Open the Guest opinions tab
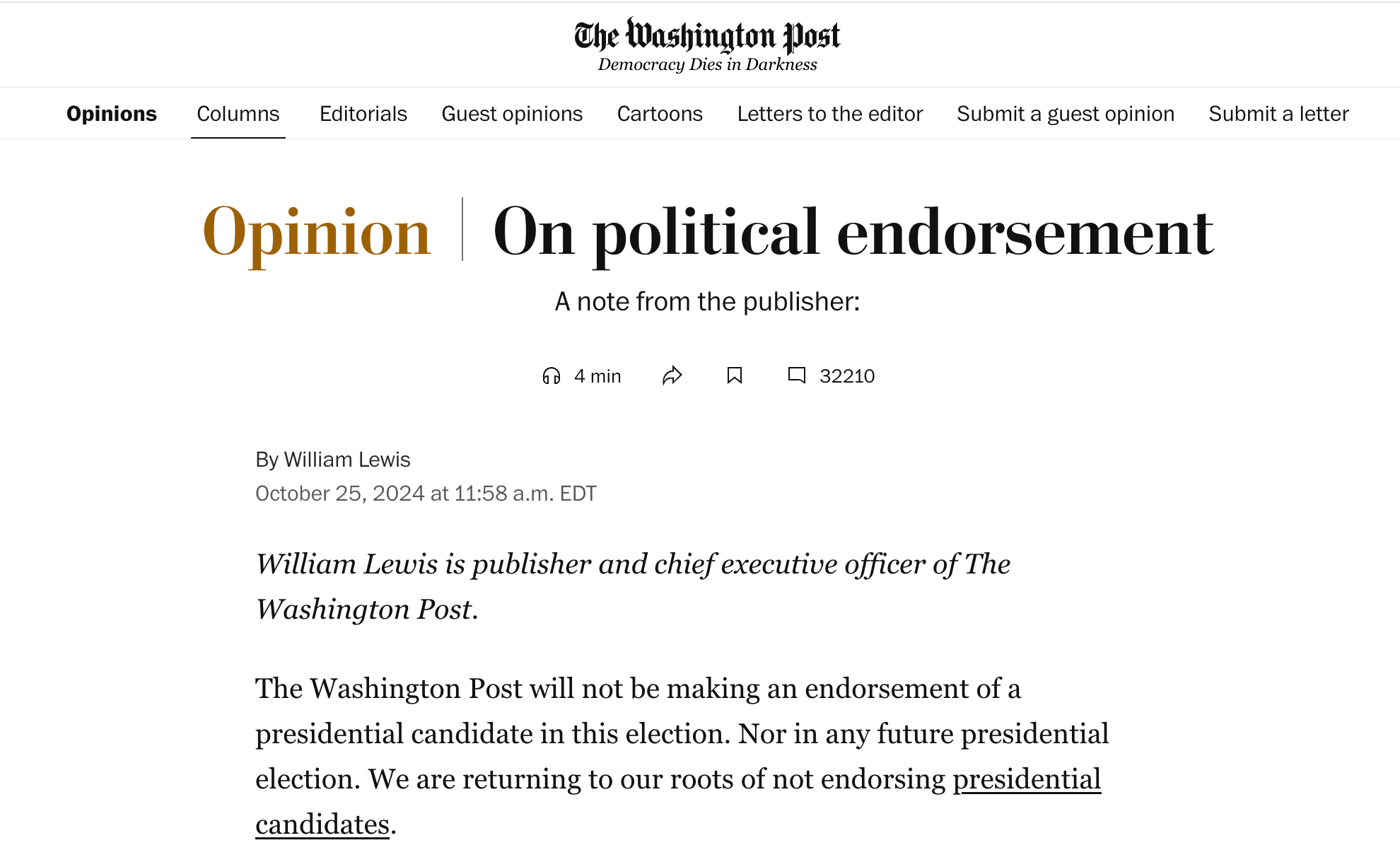Image resolution: width=1400 pixels, height=850 pixels. coord(512,114)
